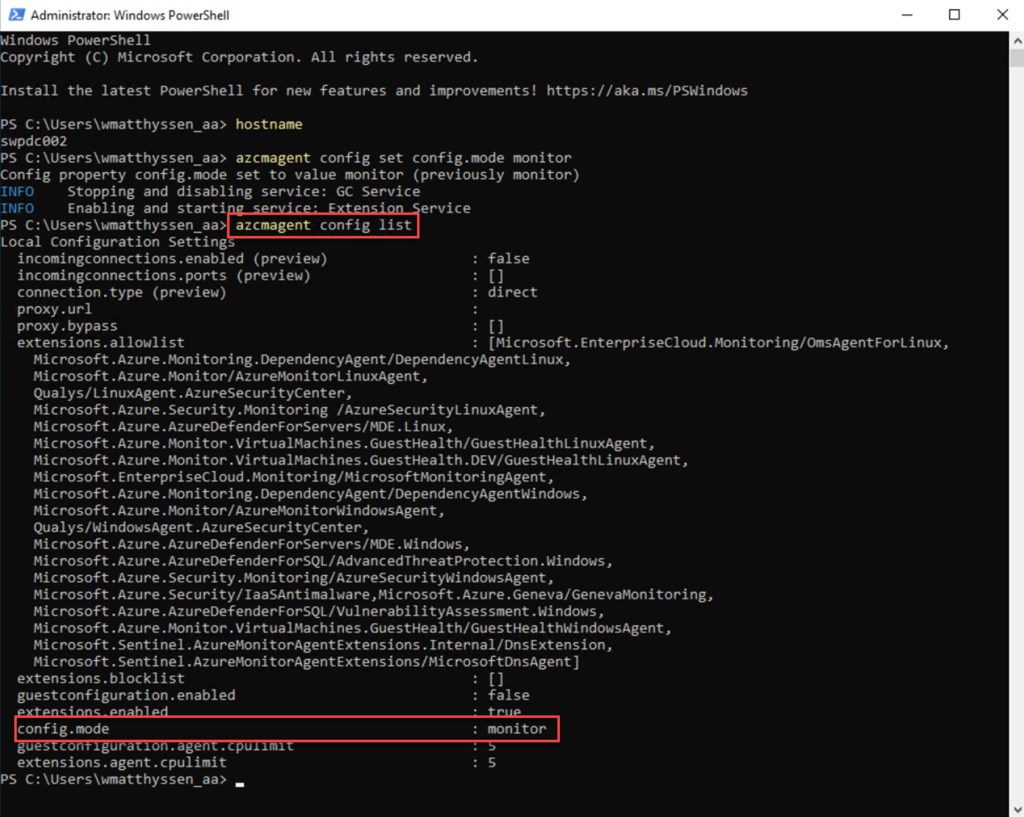The image size is (1024, 817).
Task: Click the hostname output swpdc002
Action: (x=34, y=141)
